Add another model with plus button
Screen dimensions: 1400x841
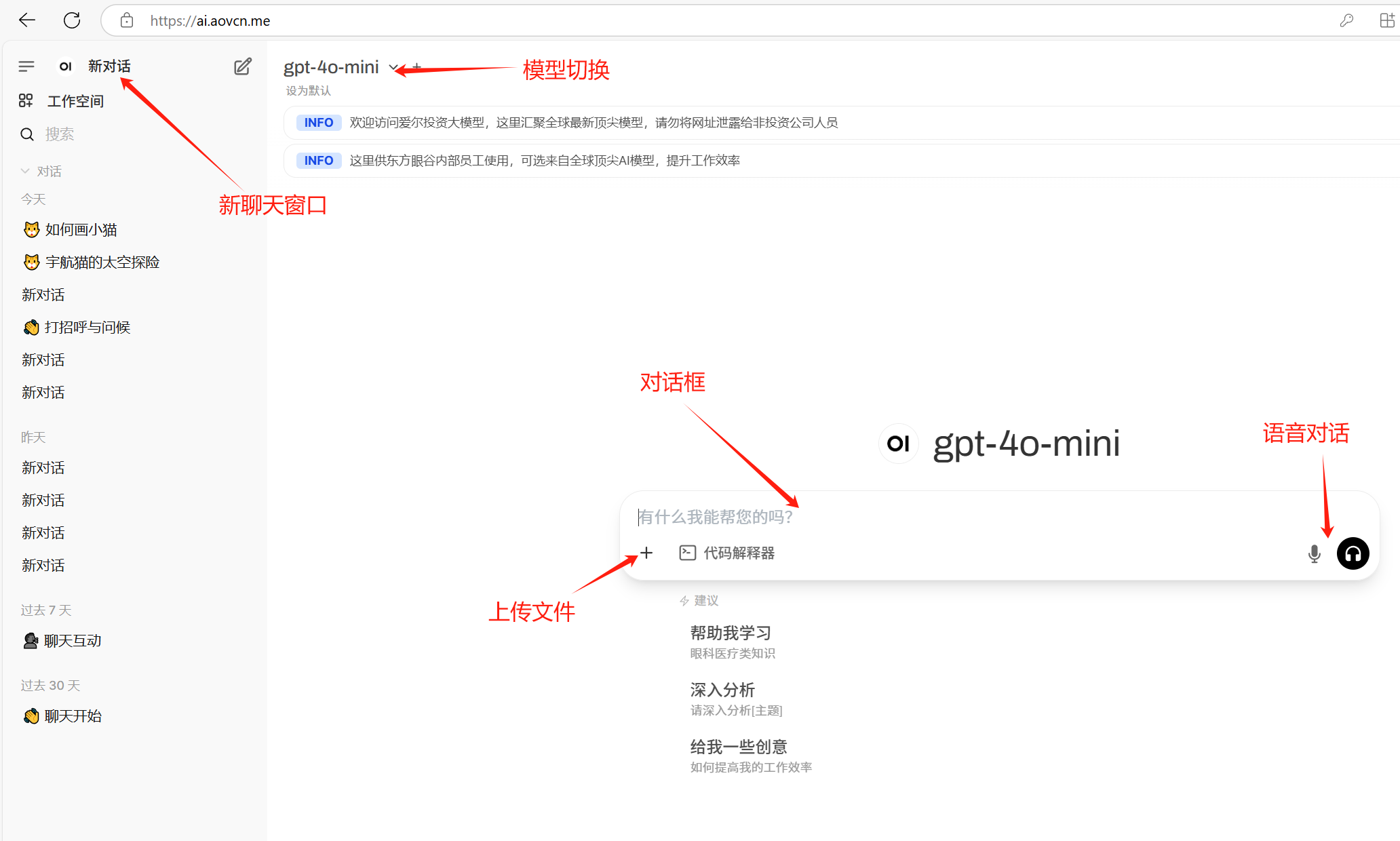[417, 67]
